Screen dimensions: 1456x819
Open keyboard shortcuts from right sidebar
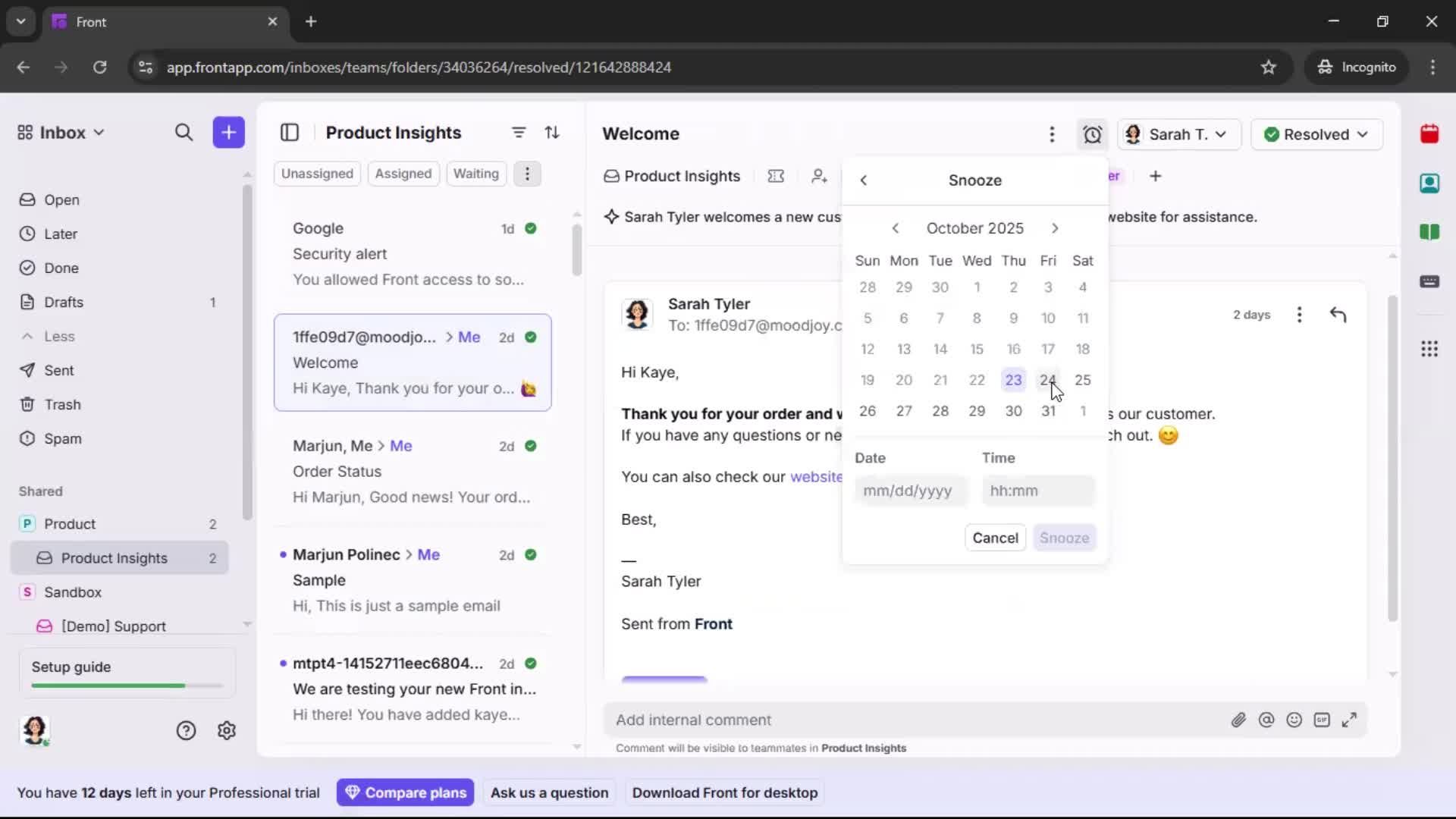tap(1430, 282)
